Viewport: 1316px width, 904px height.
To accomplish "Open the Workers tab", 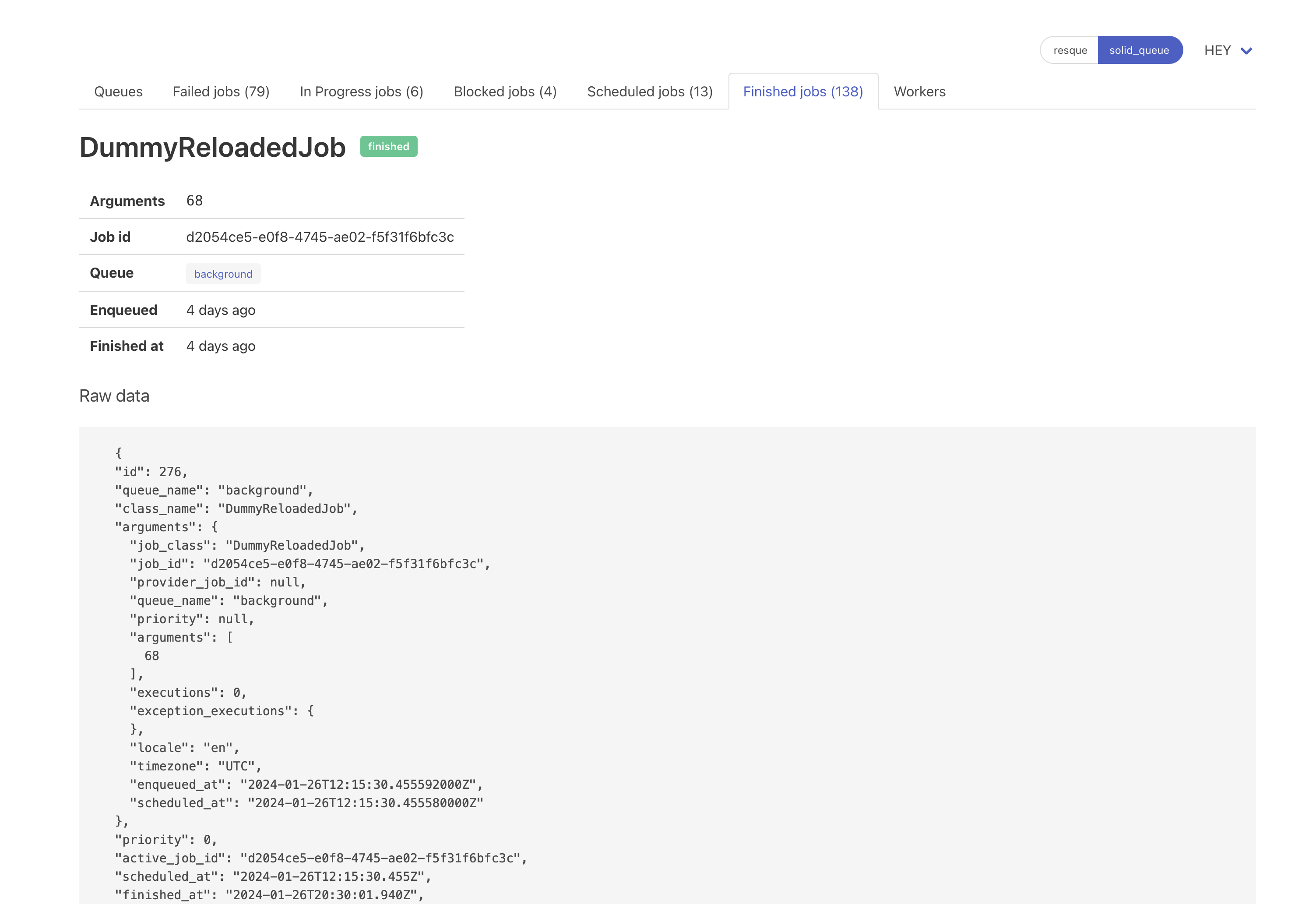I will [x=919, y=92].
